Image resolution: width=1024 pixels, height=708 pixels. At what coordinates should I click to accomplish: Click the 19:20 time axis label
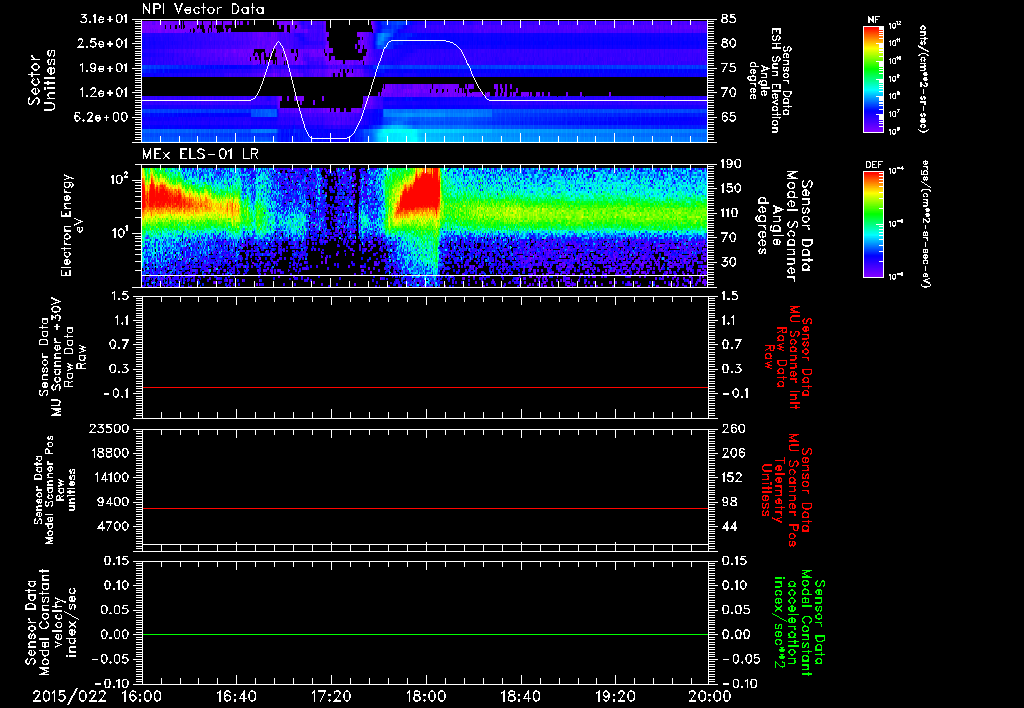coord(615,696)
